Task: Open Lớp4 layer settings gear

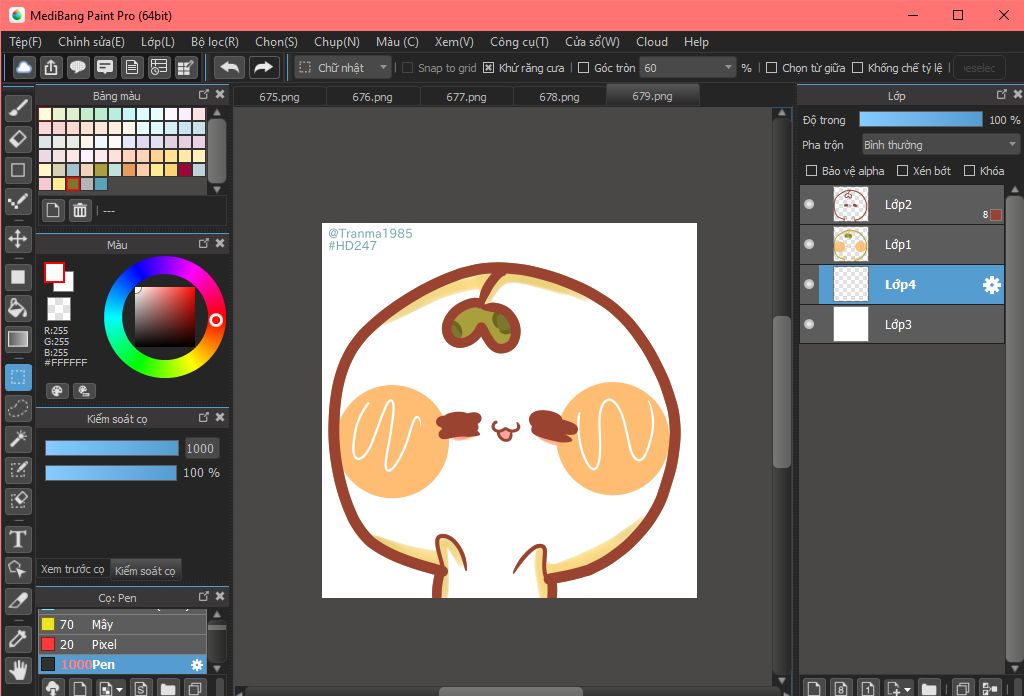Action: click(991, 285)
